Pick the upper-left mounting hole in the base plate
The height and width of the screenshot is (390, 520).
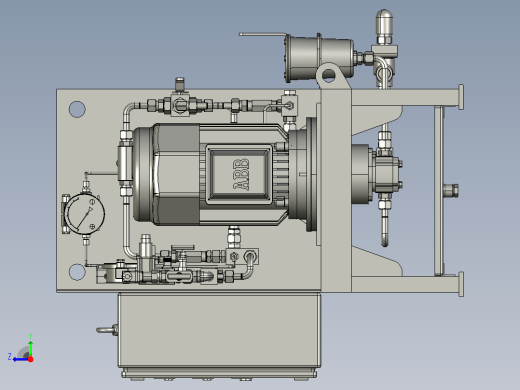[x=77, y=109]
